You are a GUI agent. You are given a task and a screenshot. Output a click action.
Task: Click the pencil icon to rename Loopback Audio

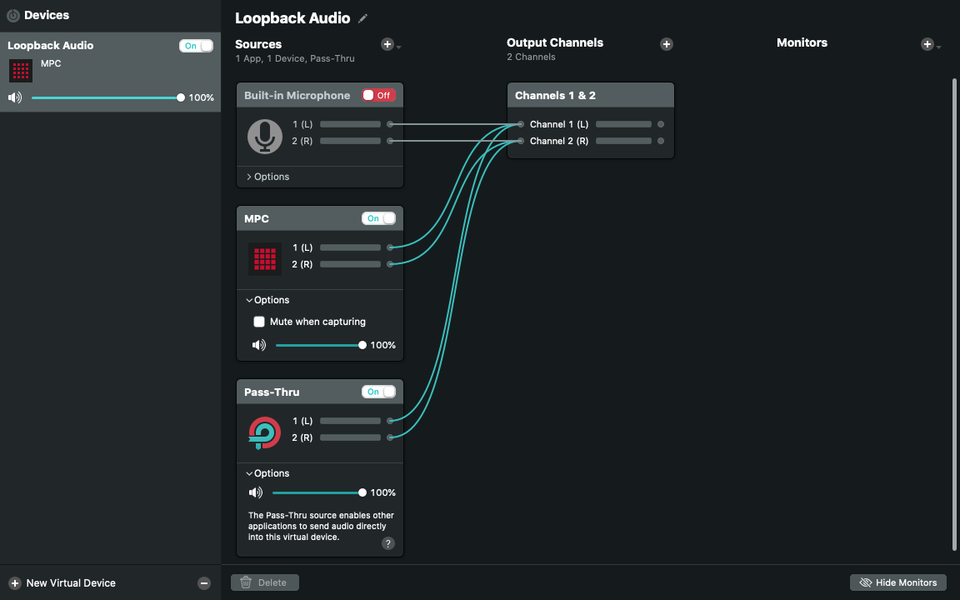362,18
